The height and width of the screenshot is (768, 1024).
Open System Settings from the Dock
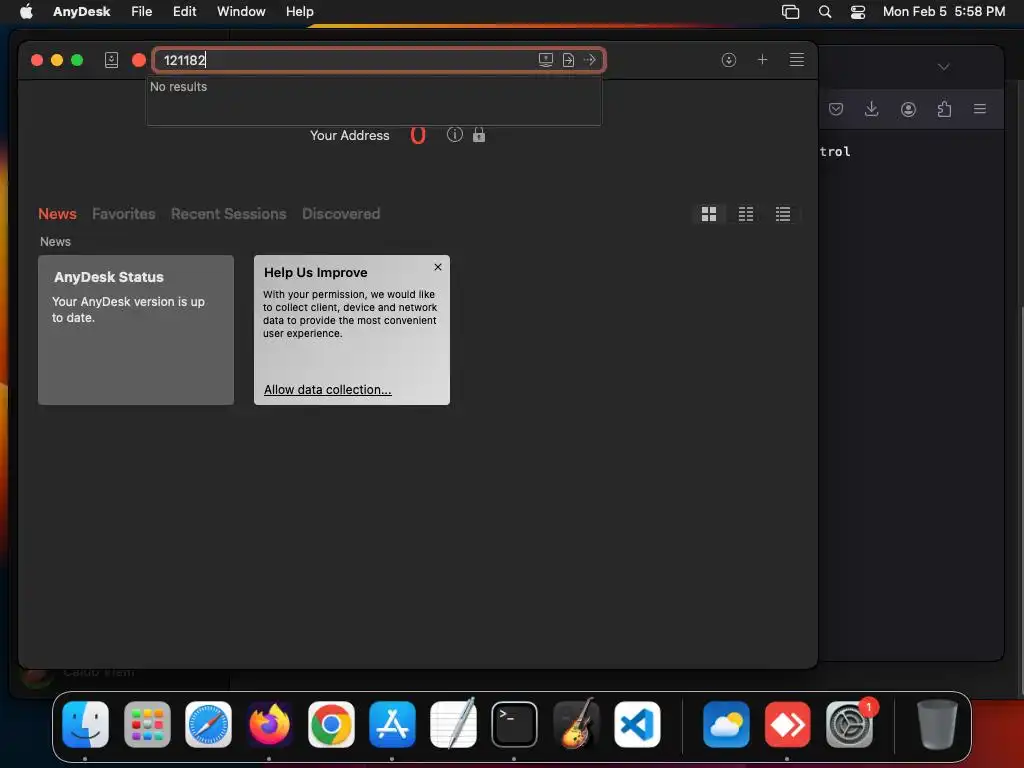tap(849, 724)
